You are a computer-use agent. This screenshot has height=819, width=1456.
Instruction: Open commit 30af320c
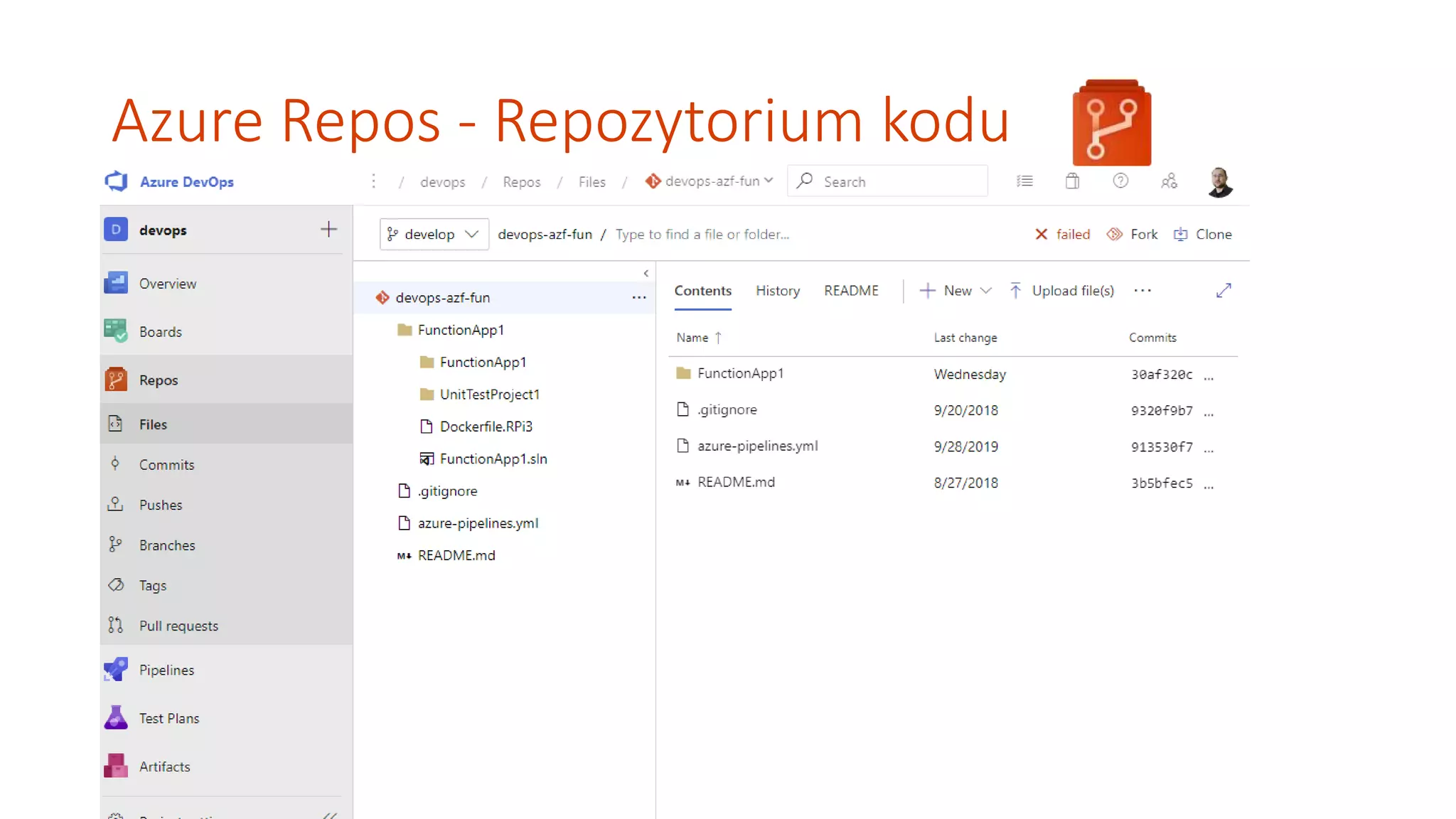point(1162,375)
